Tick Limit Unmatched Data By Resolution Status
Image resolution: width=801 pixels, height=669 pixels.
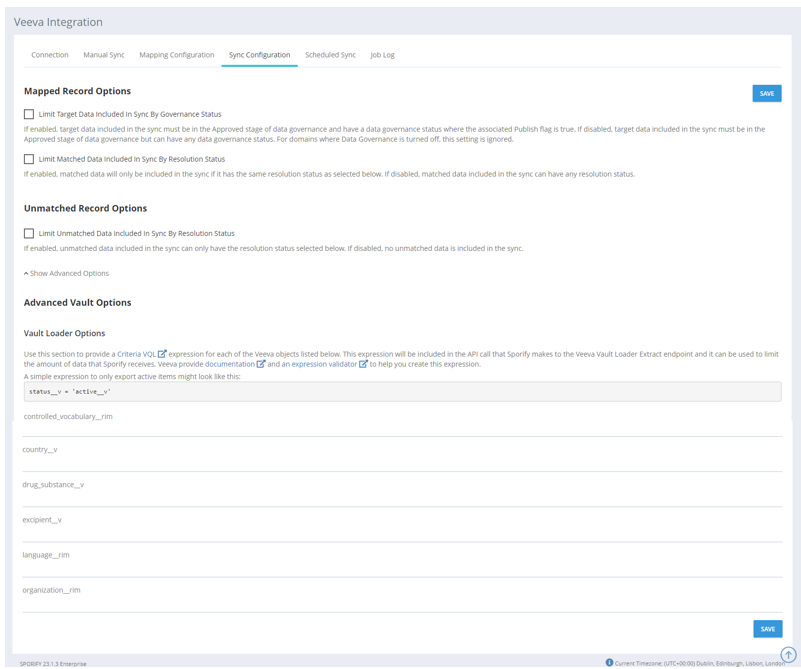29,233
